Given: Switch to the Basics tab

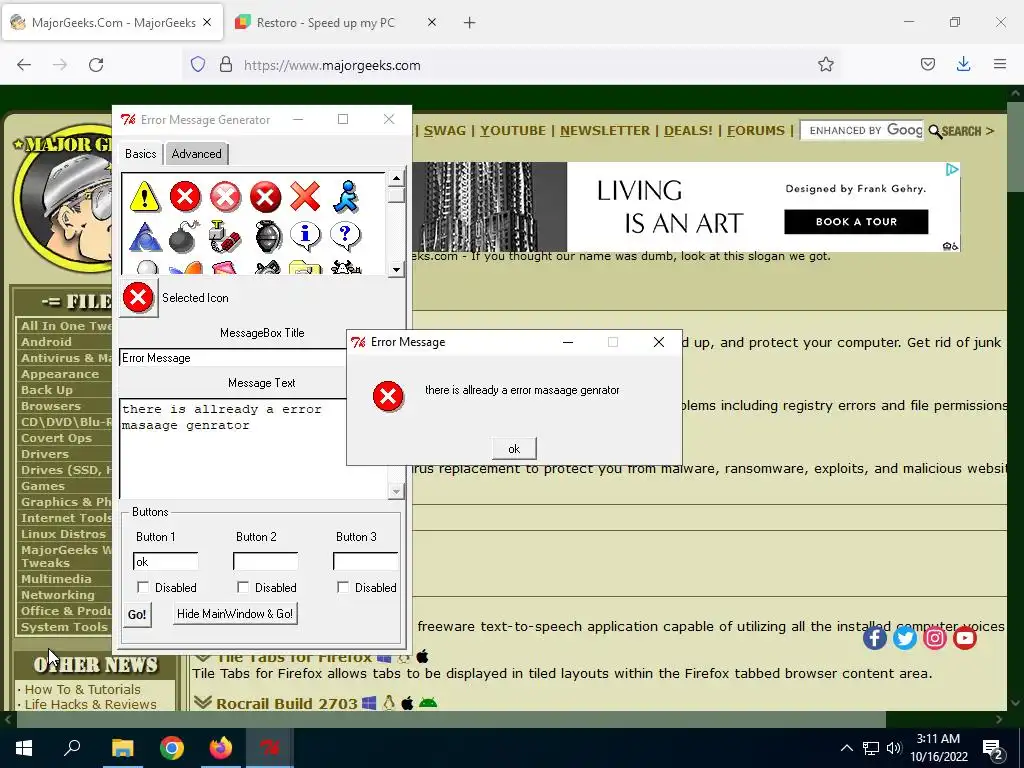Looking at the screenshot, I should coord(140,154).
